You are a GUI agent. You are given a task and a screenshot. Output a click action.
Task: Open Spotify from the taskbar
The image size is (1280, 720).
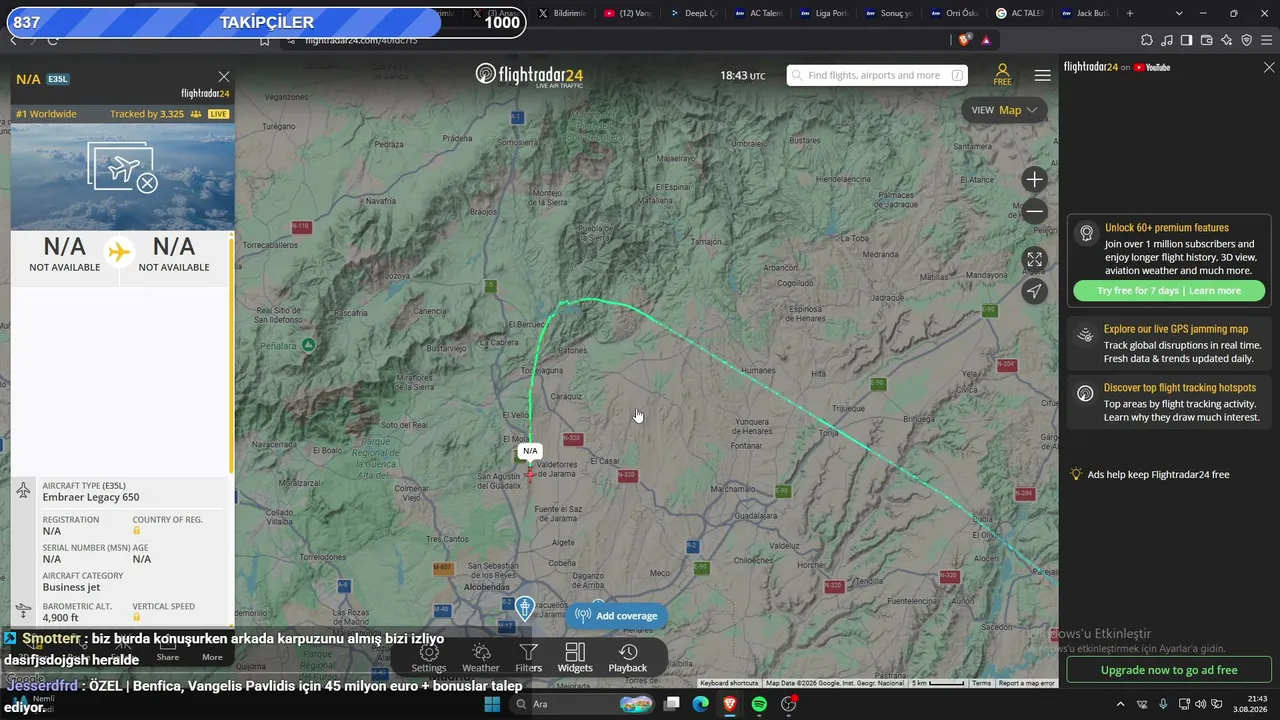click(759, 704)
